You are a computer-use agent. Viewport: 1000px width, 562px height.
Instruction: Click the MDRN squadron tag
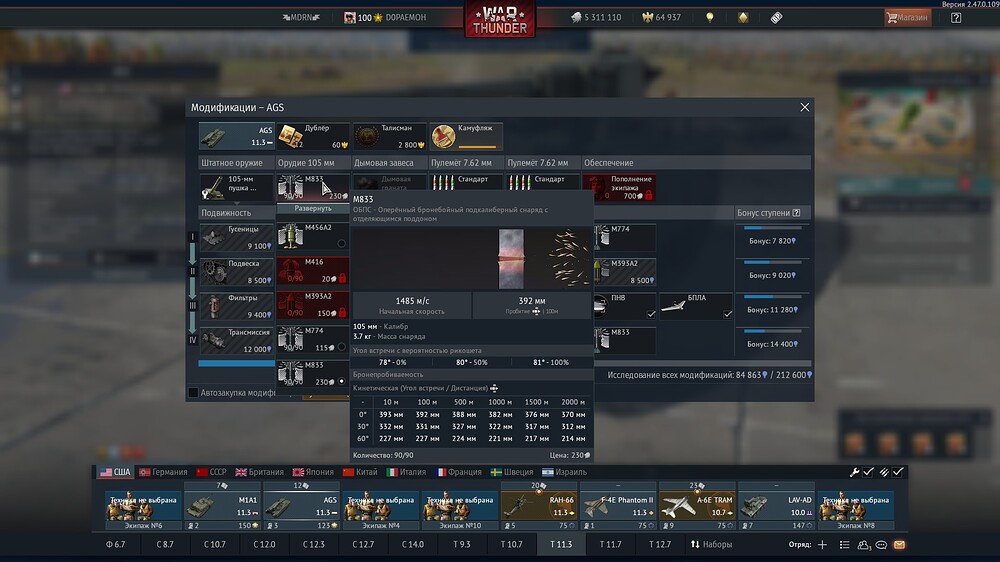[301, 18]
